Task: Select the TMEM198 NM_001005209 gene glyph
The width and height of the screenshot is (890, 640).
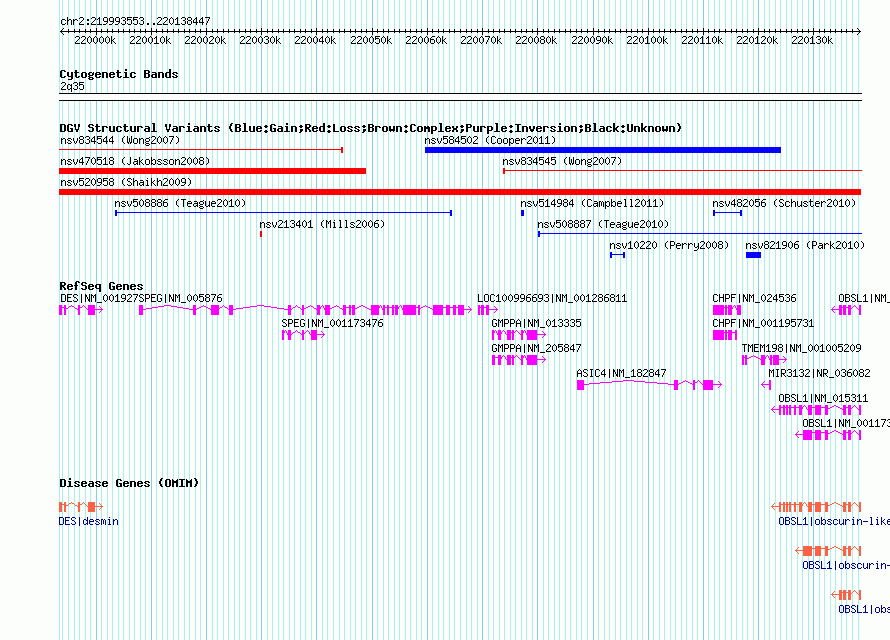Action: tap(765, 360)
